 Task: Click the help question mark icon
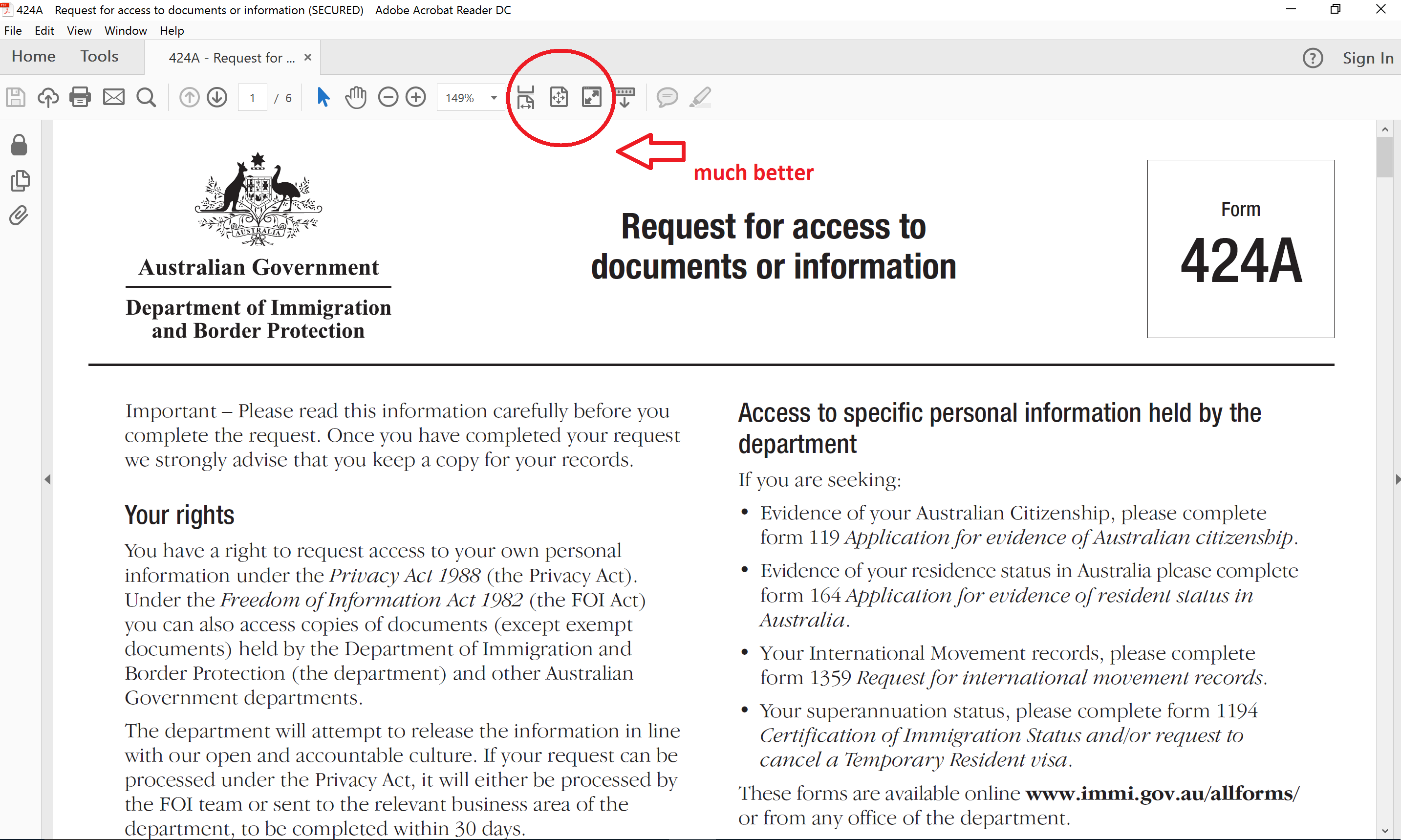(x=1313, y=58)
